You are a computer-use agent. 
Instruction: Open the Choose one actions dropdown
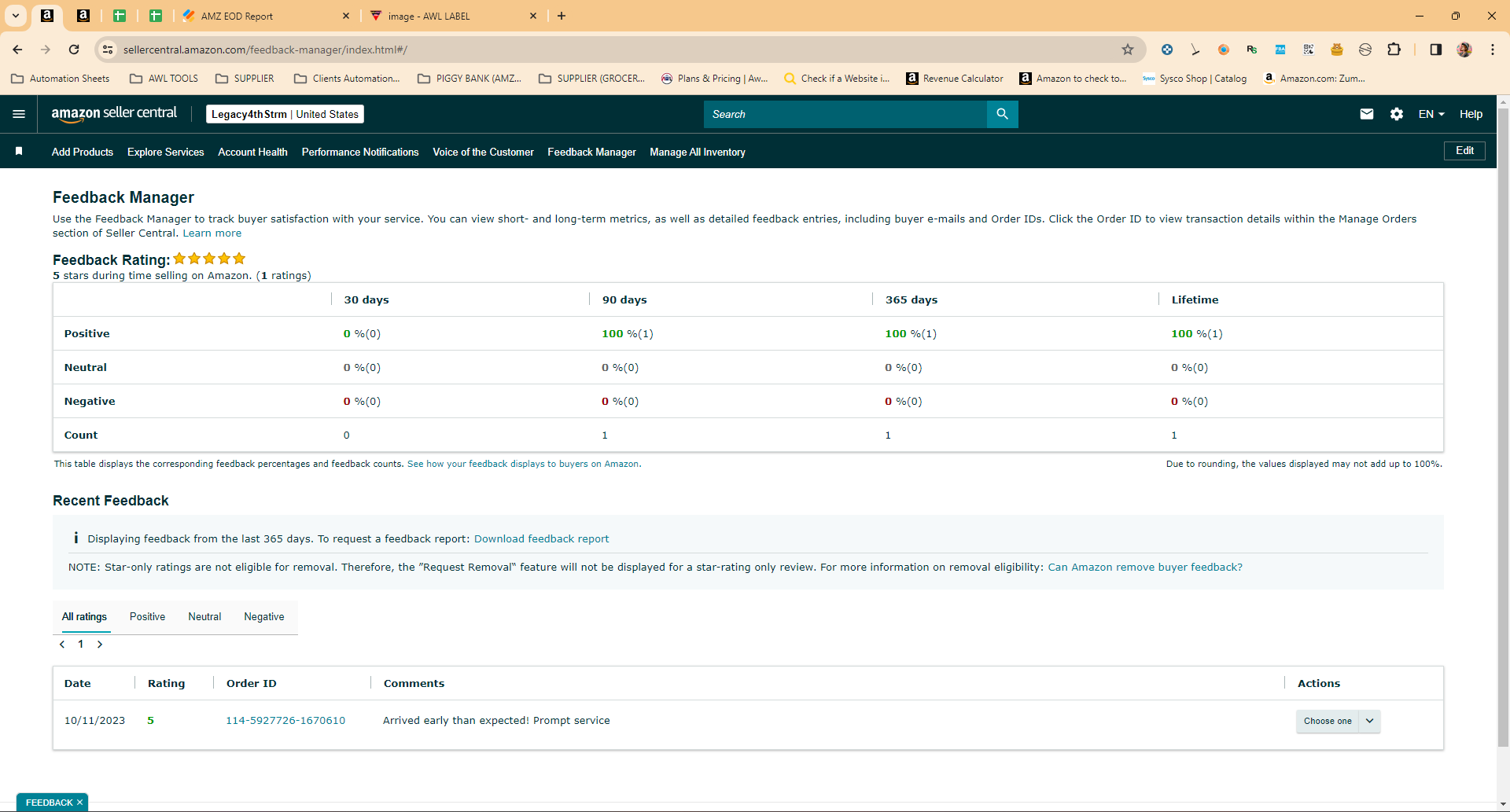point(1338,721)
